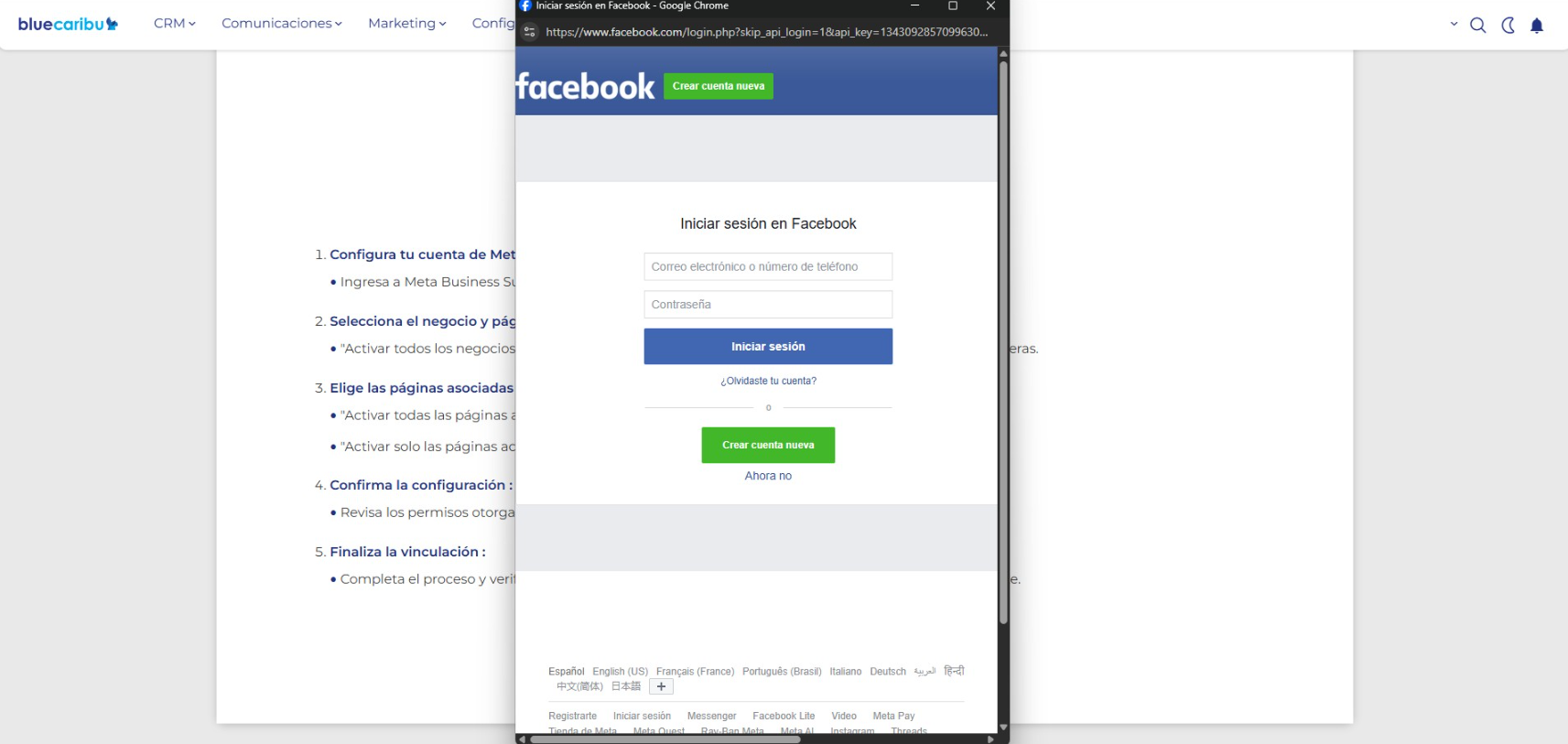Click 'Activar solo las páginas' bullet text
The width and height of the screenshot is (1568, 744).
pos(427,447)
